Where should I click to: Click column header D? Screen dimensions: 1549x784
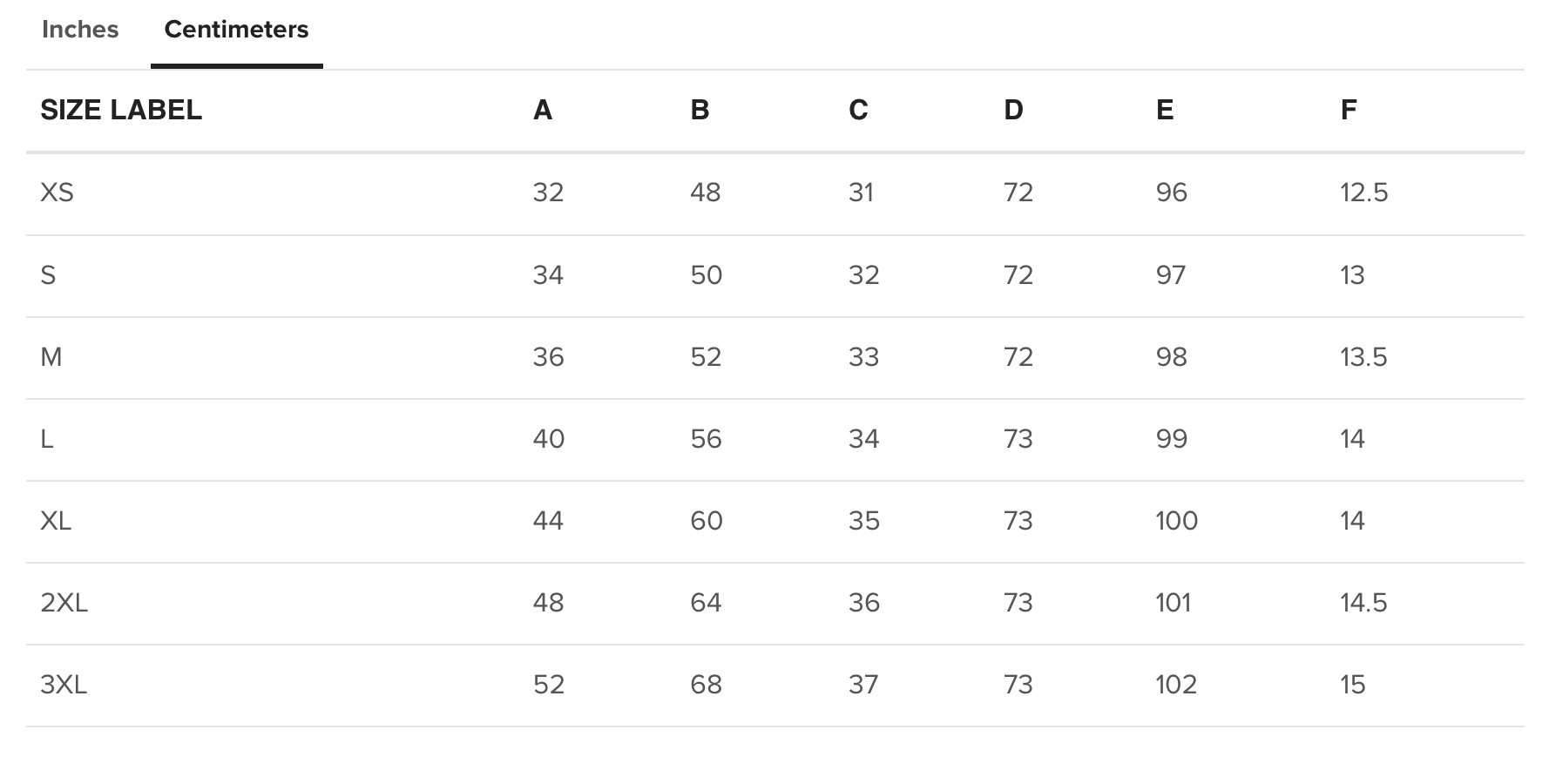coord(1013,110)
